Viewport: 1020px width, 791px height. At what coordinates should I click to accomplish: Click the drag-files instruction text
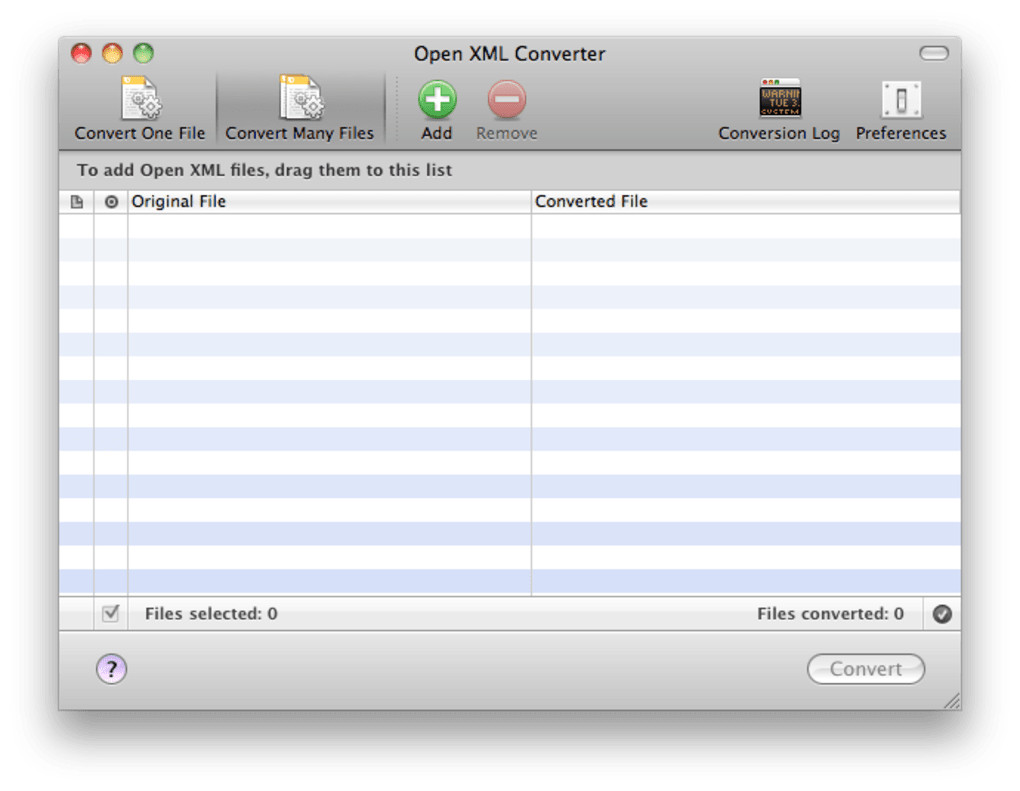(x=264, y=170)
